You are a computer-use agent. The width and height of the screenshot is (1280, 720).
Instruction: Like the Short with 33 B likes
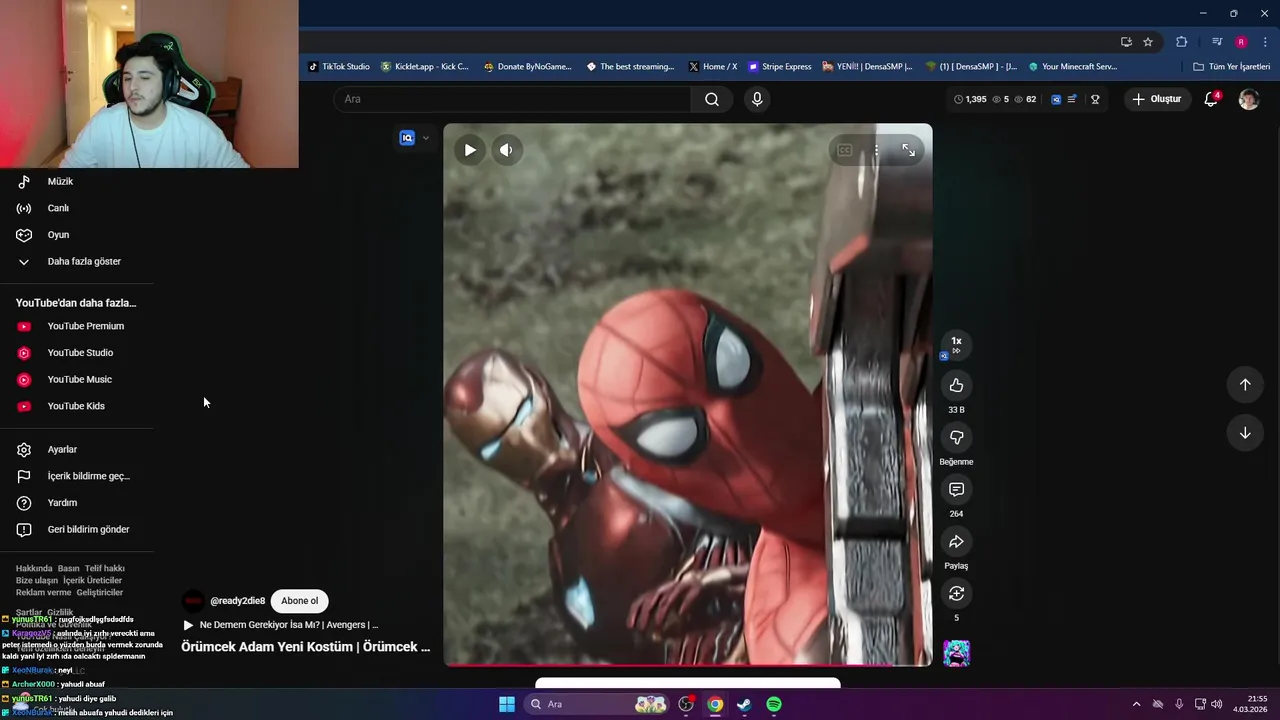(956, 385)
